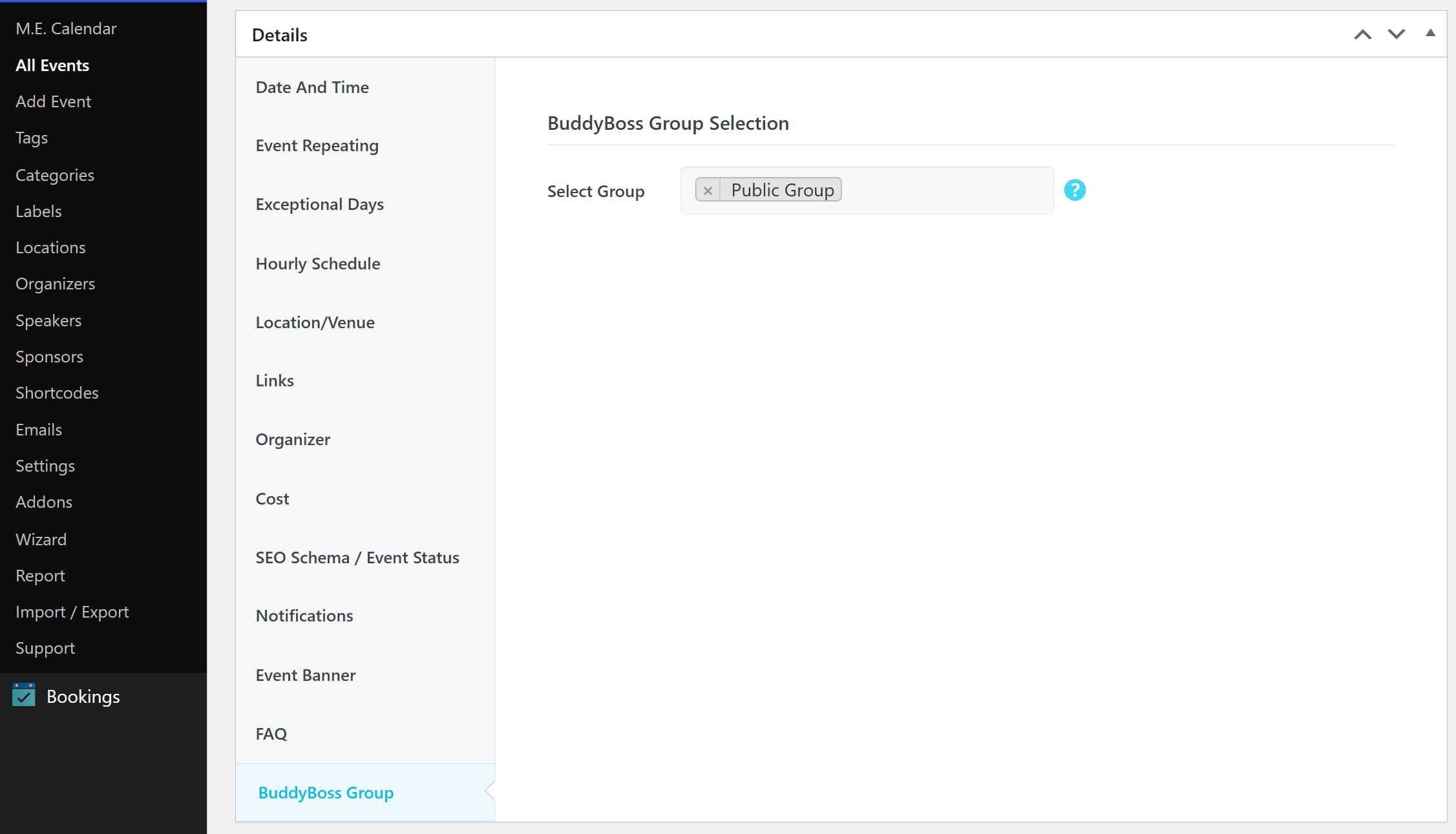Click the Select Group label
The image size is (1456, 834).
(x=596, y=191)
